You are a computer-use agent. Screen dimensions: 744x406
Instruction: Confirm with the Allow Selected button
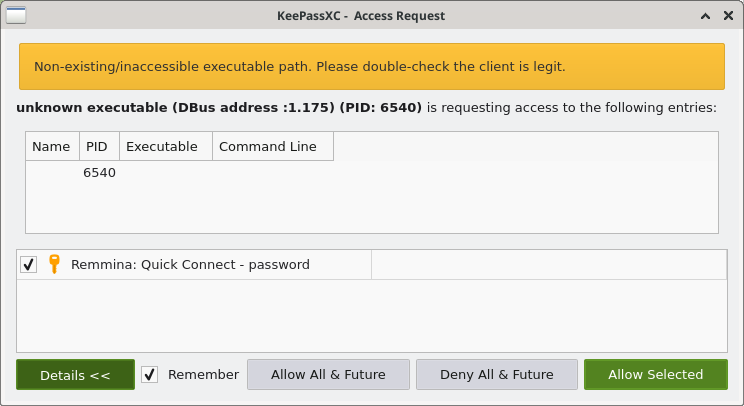pyautogui.click(x=655, y=375)
